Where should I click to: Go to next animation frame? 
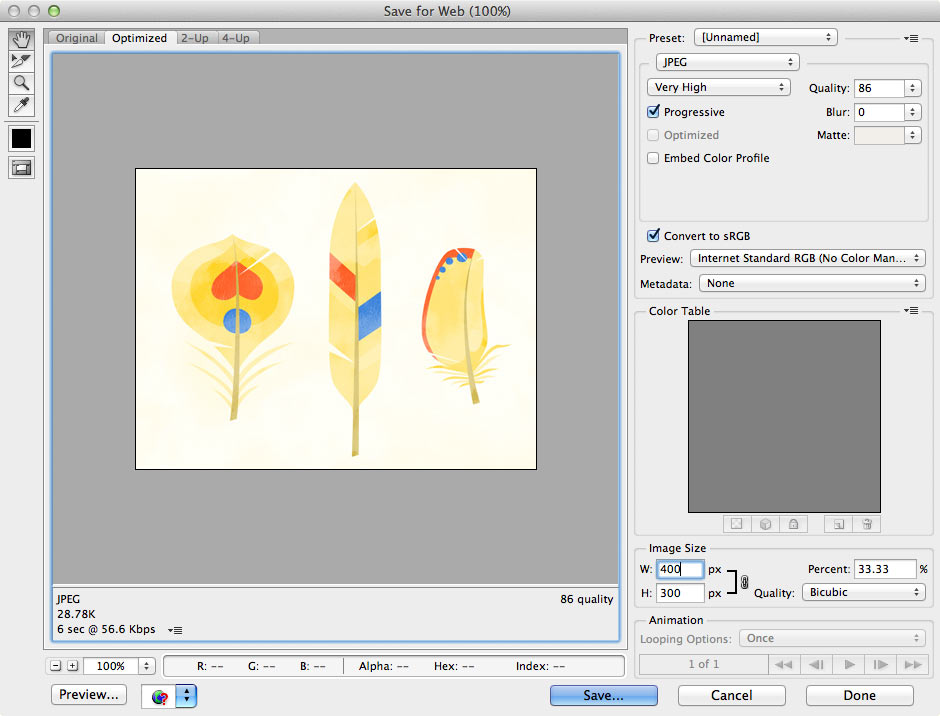click(881, 664)
